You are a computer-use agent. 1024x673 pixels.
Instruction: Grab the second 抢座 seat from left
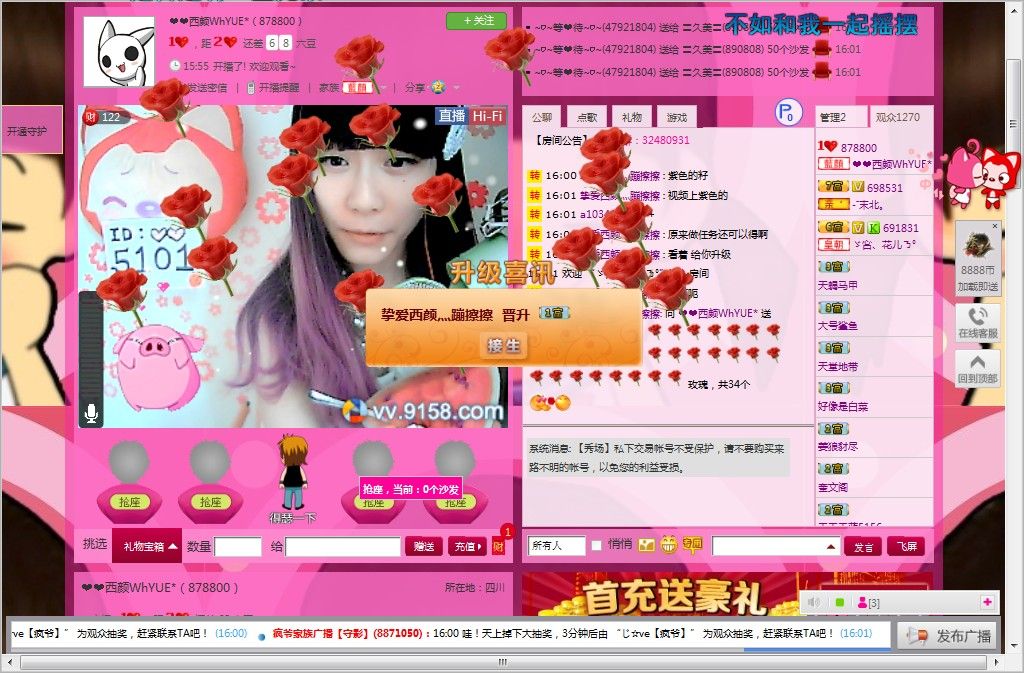(x=210, y=501)
